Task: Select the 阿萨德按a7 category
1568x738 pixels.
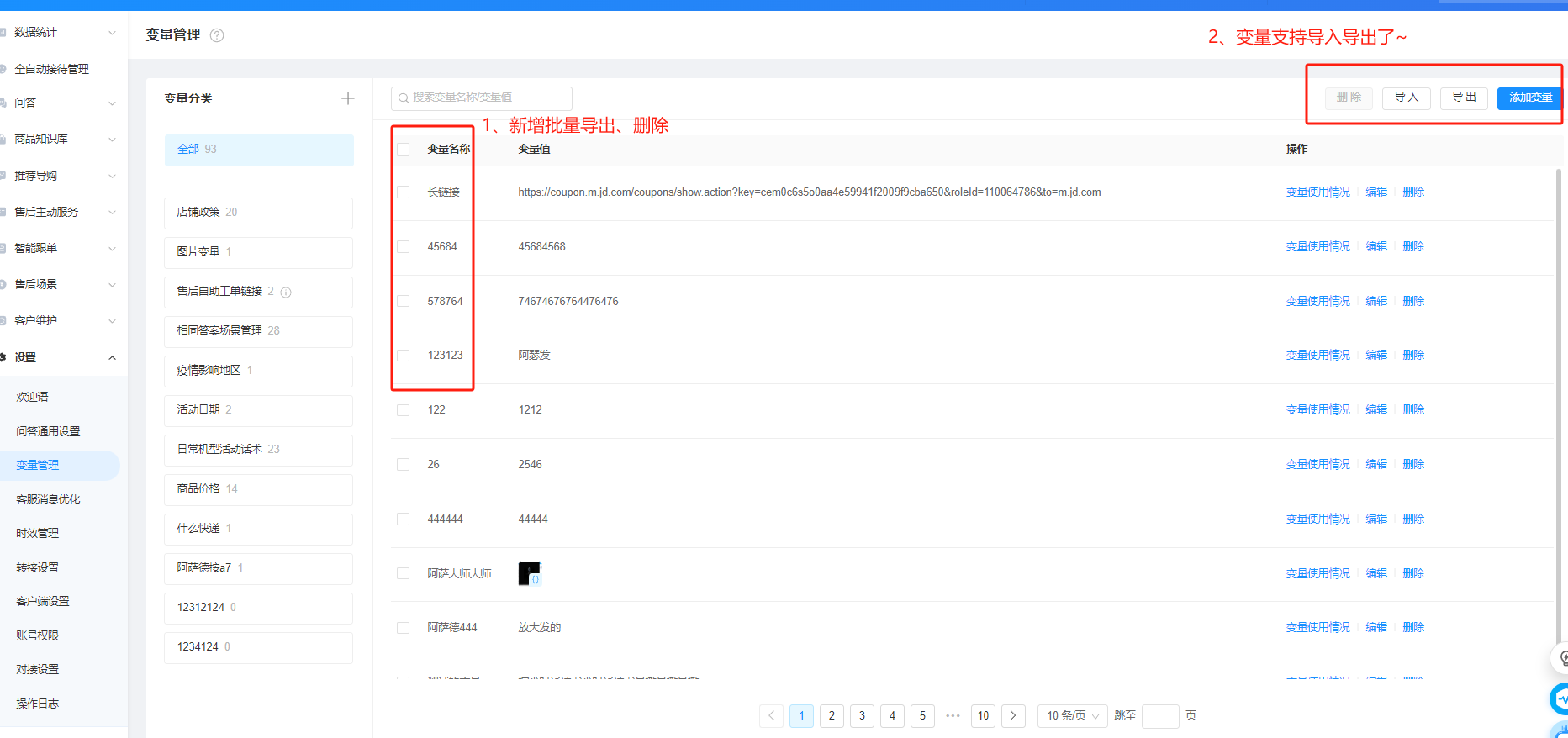Action: [259, 568]
